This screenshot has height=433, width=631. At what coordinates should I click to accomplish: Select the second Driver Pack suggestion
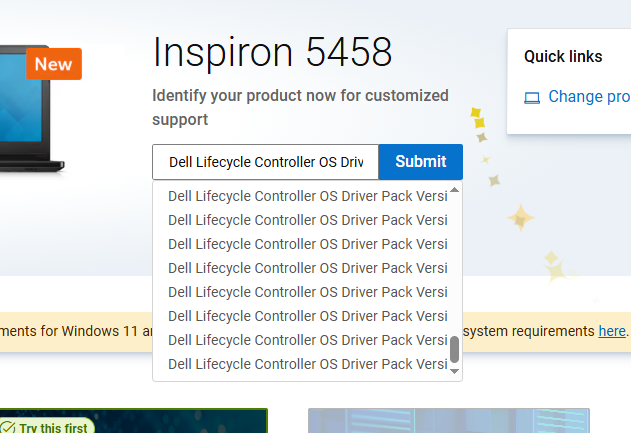(307, 220)
